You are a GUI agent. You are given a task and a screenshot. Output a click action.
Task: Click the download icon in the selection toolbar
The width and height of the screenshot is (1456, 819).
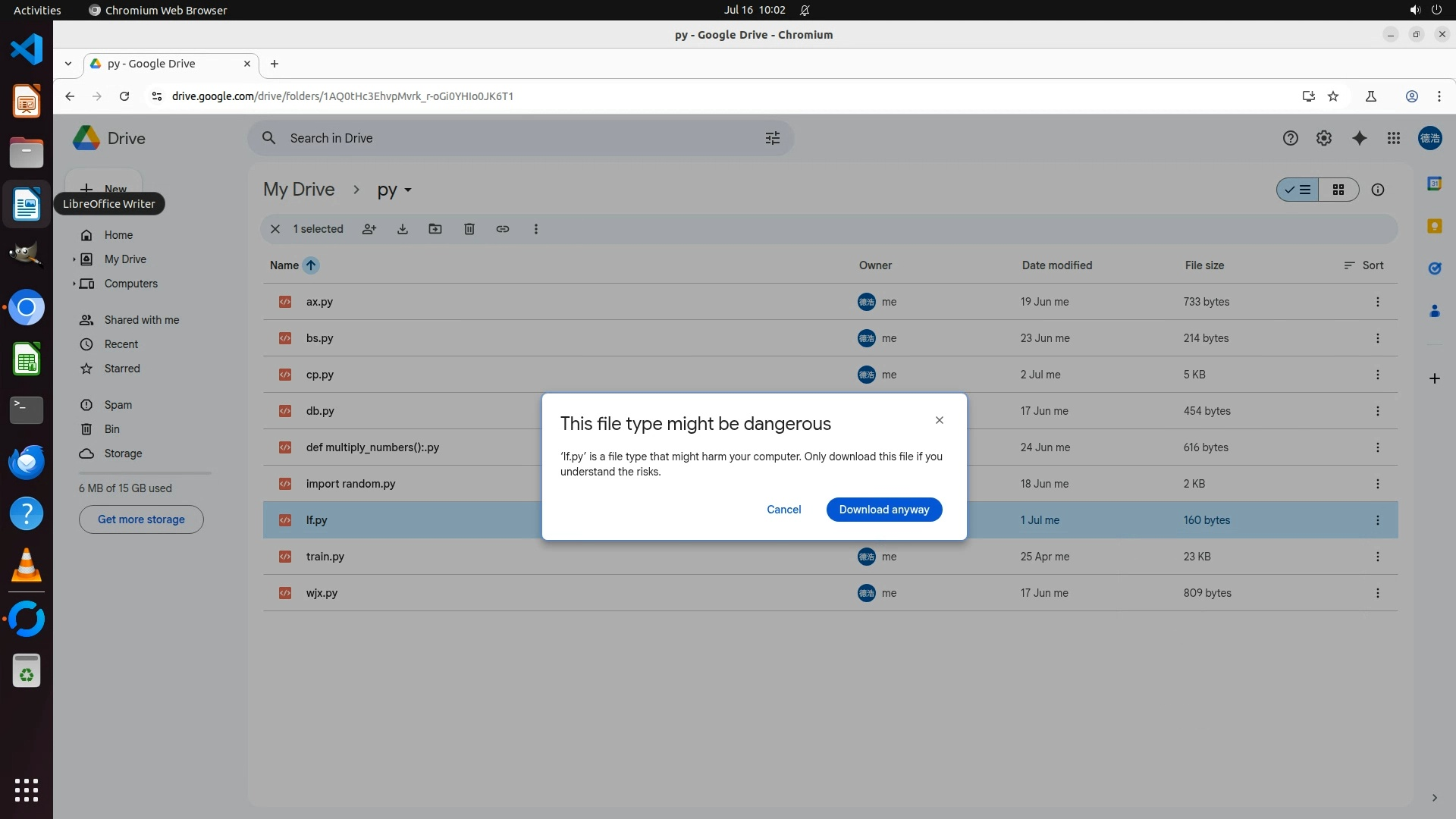point(403,229)
